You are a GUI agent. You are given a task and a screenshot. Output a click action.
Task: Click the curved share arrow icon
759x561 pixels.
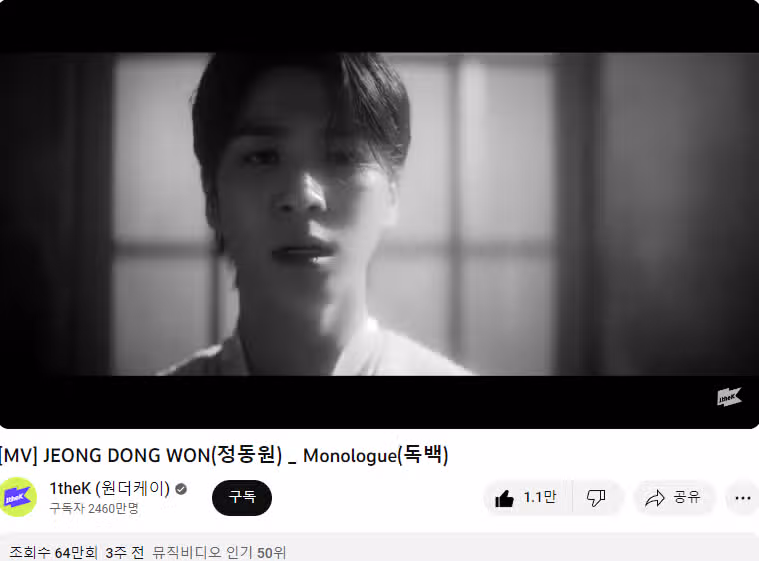[655, 498]
